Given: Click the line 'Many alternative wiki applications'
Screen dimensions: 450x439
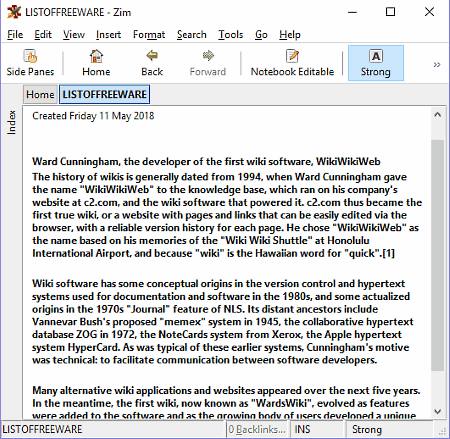Looking at the screenshot, I should tap(226, 390).
